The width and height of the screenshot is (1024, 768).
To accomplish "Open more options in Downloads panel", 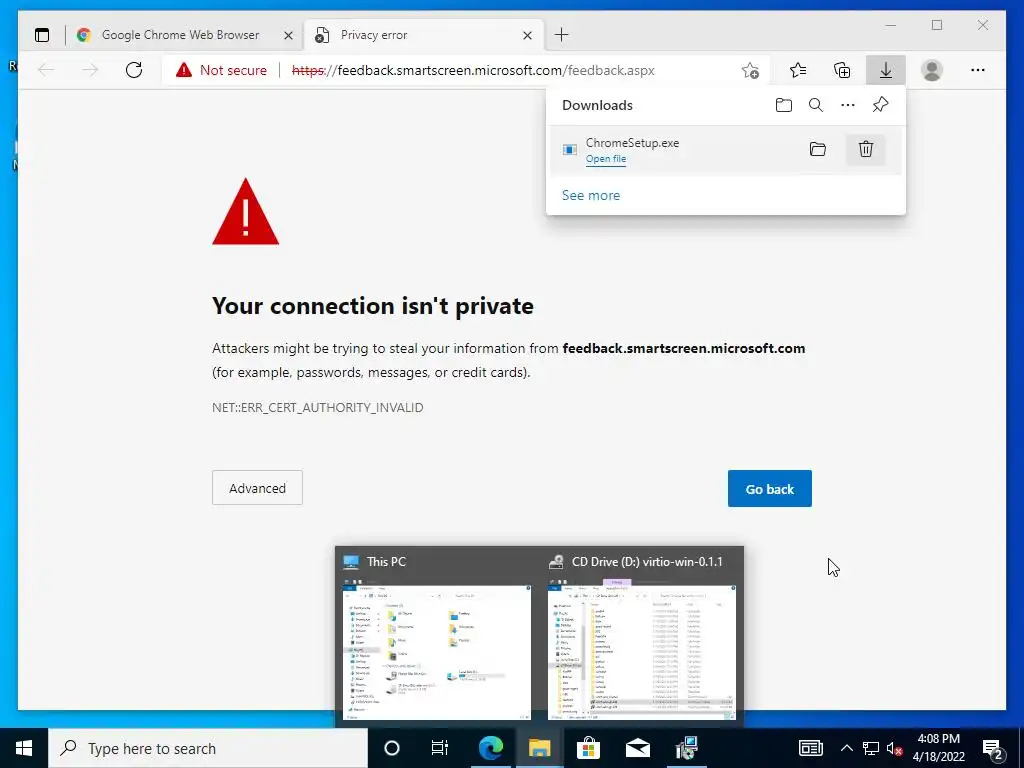I will click(x=848, y=105).
